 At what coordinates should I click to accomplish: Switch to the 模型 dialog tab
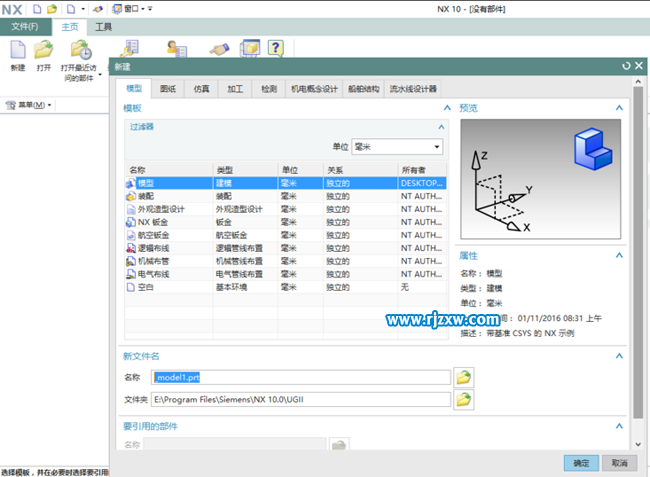pyautogui.click(x=134, y=88)
